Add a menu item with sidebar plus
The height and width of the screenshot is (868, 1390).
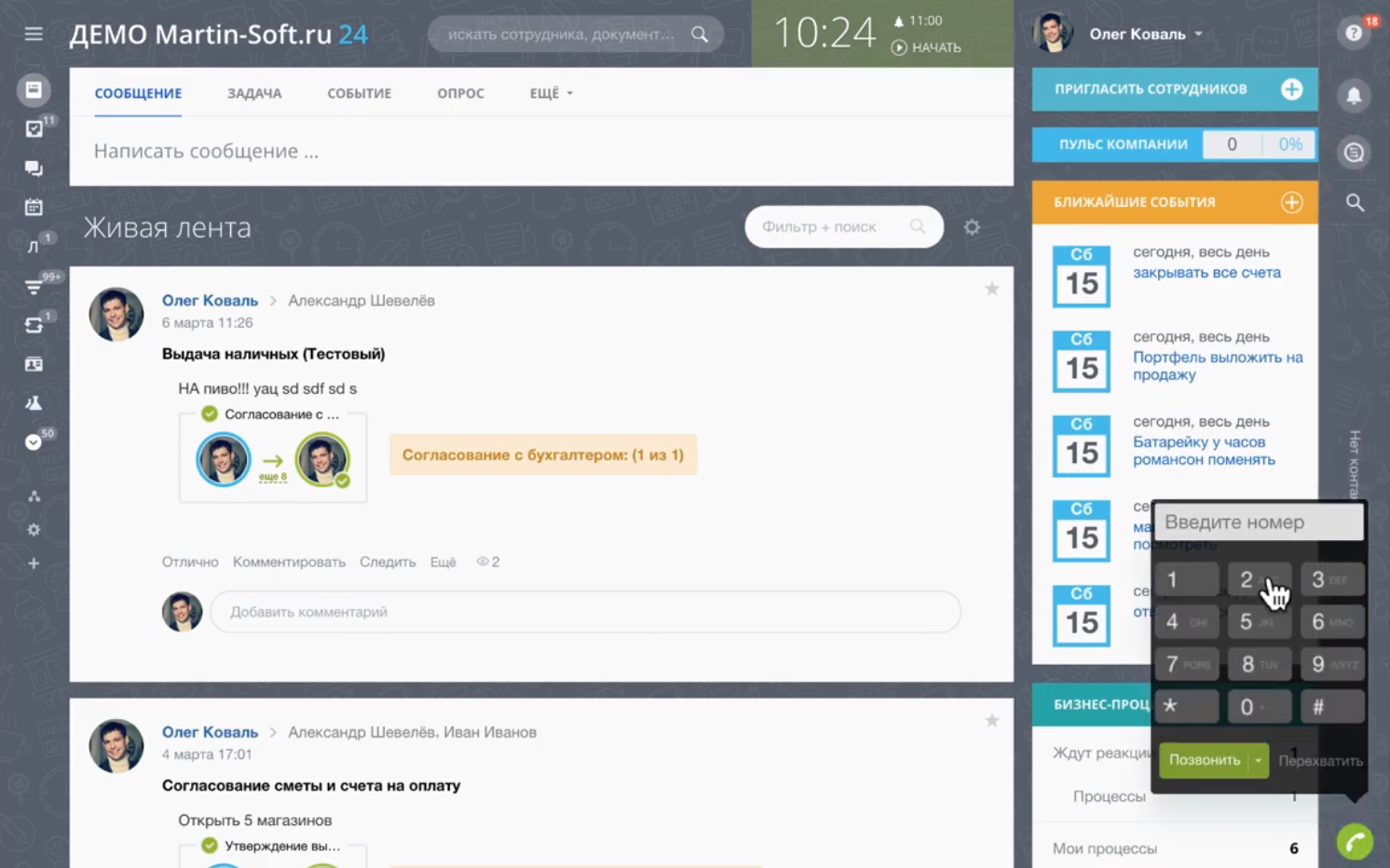[x=34, y=563]
